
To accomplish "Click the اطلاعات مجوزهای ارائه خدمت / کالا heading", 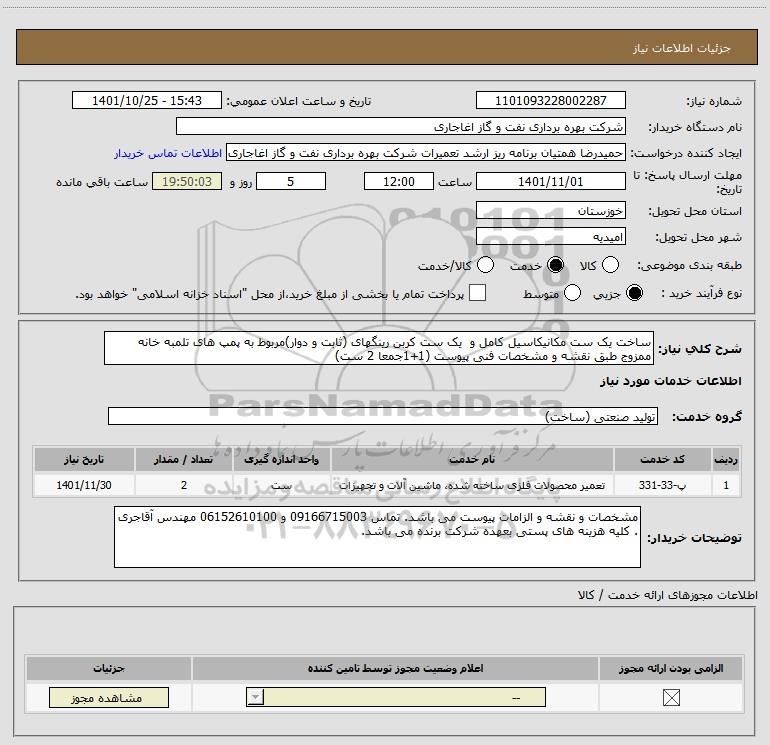I will (667, 595).
